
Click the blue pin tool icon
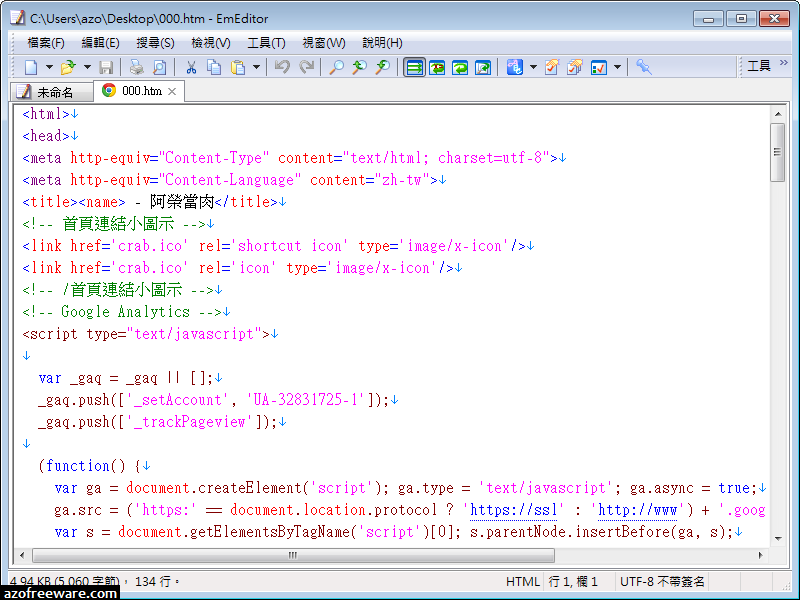tap(644, 67)
